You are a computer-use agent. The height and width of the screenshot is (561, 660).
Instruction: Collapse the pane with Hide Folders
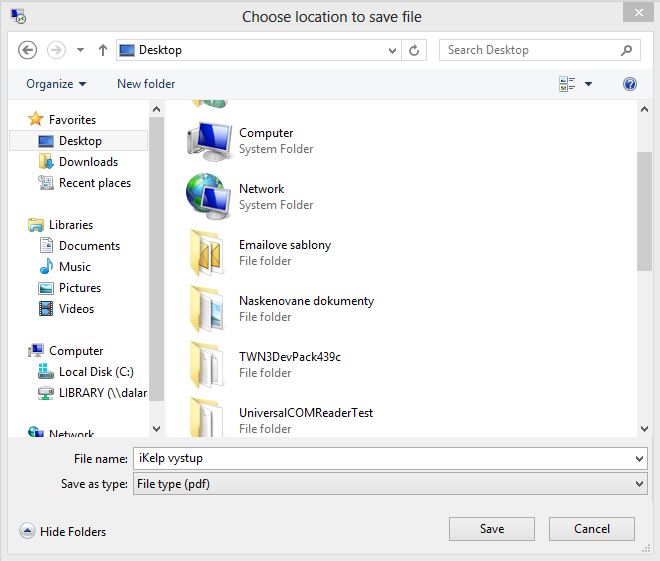(63, 531)
